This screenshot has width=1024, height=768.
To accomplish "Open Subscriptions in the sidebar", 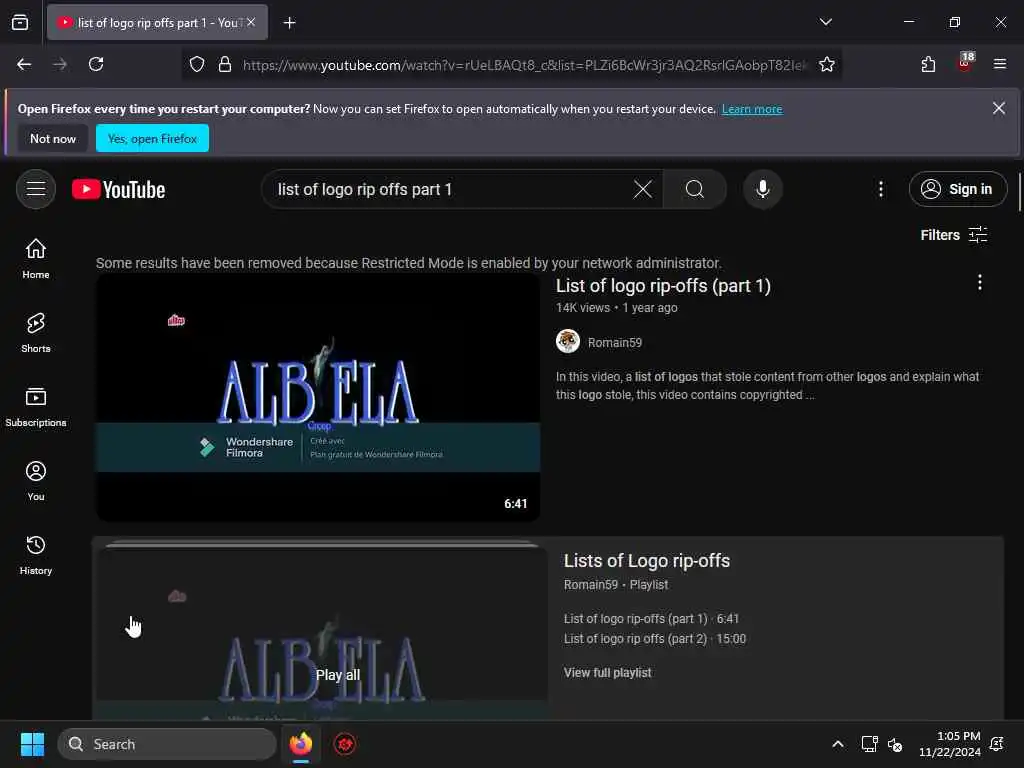I will (x=36, y=407).
